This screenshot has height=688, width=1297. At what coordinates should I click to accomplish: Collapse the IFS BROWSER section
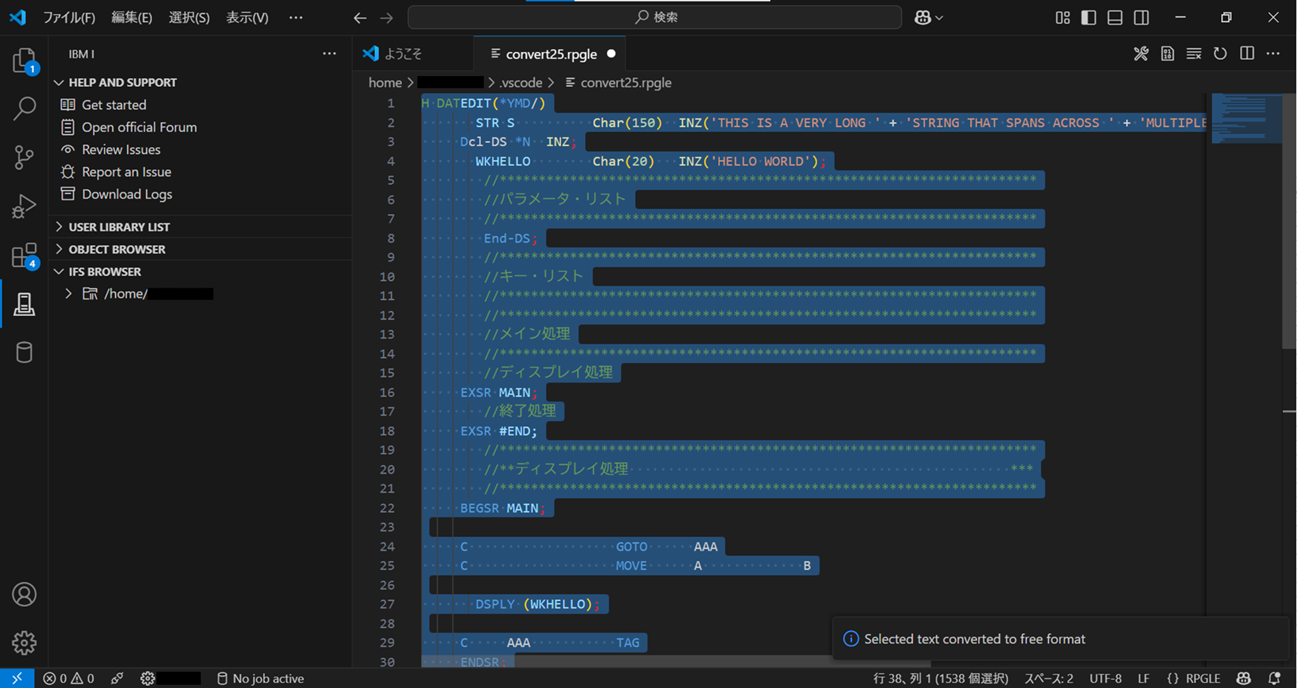pos(200,271)
